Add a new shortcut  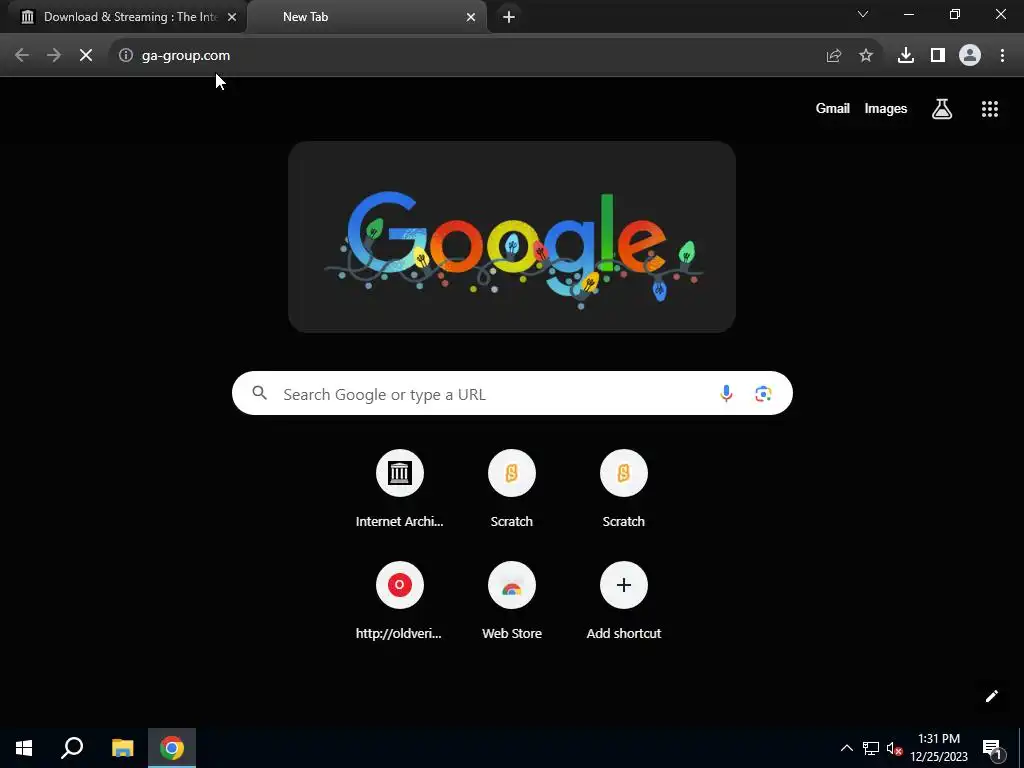[624, 601]
